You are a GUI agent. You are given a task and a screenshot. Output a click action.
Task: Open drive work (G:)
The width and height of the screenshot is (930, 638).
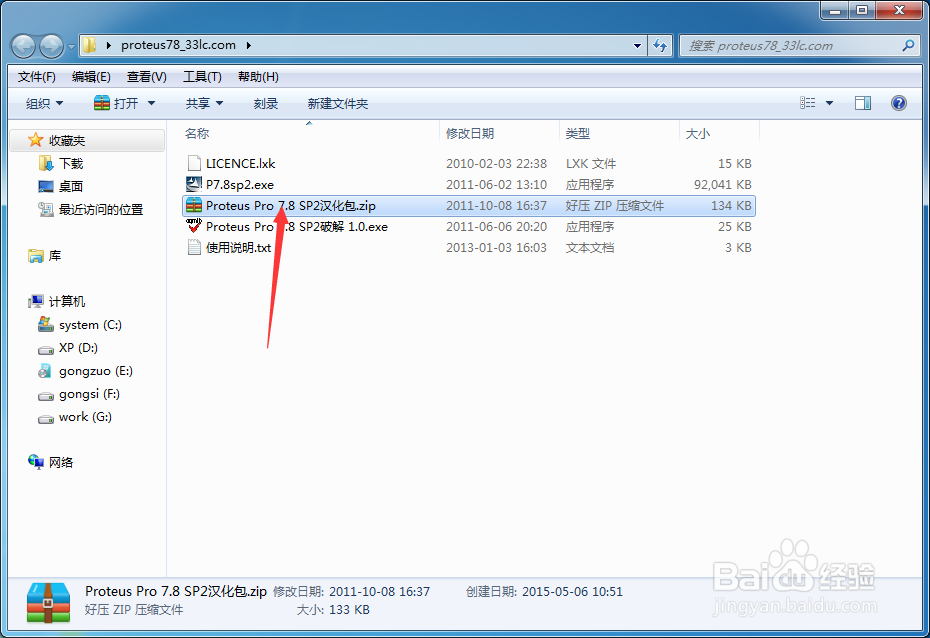[85, 417]
